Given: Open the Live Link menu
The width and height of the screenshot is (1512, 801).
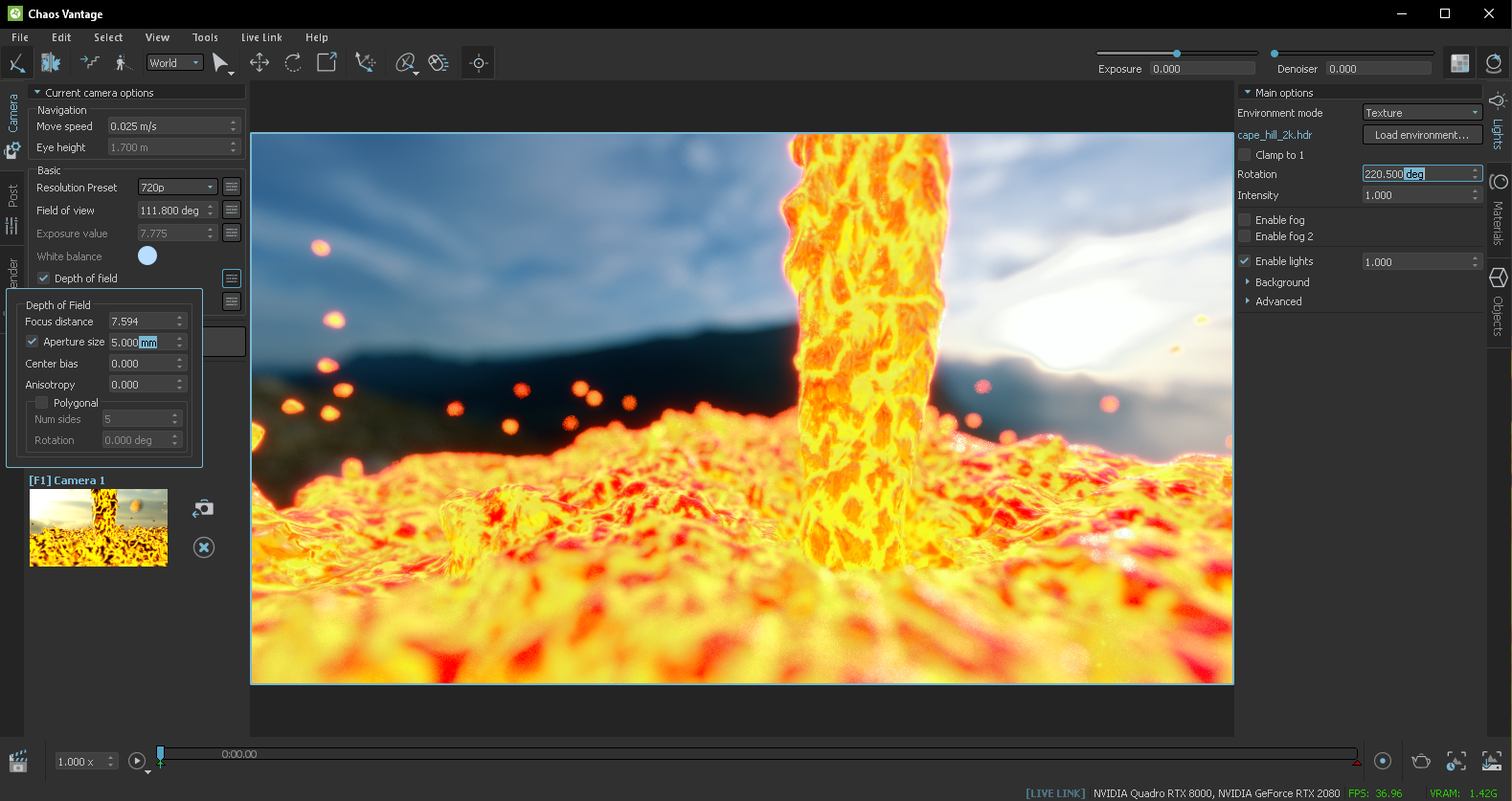Looking at the screenshot, I should [x=261, y=37].
